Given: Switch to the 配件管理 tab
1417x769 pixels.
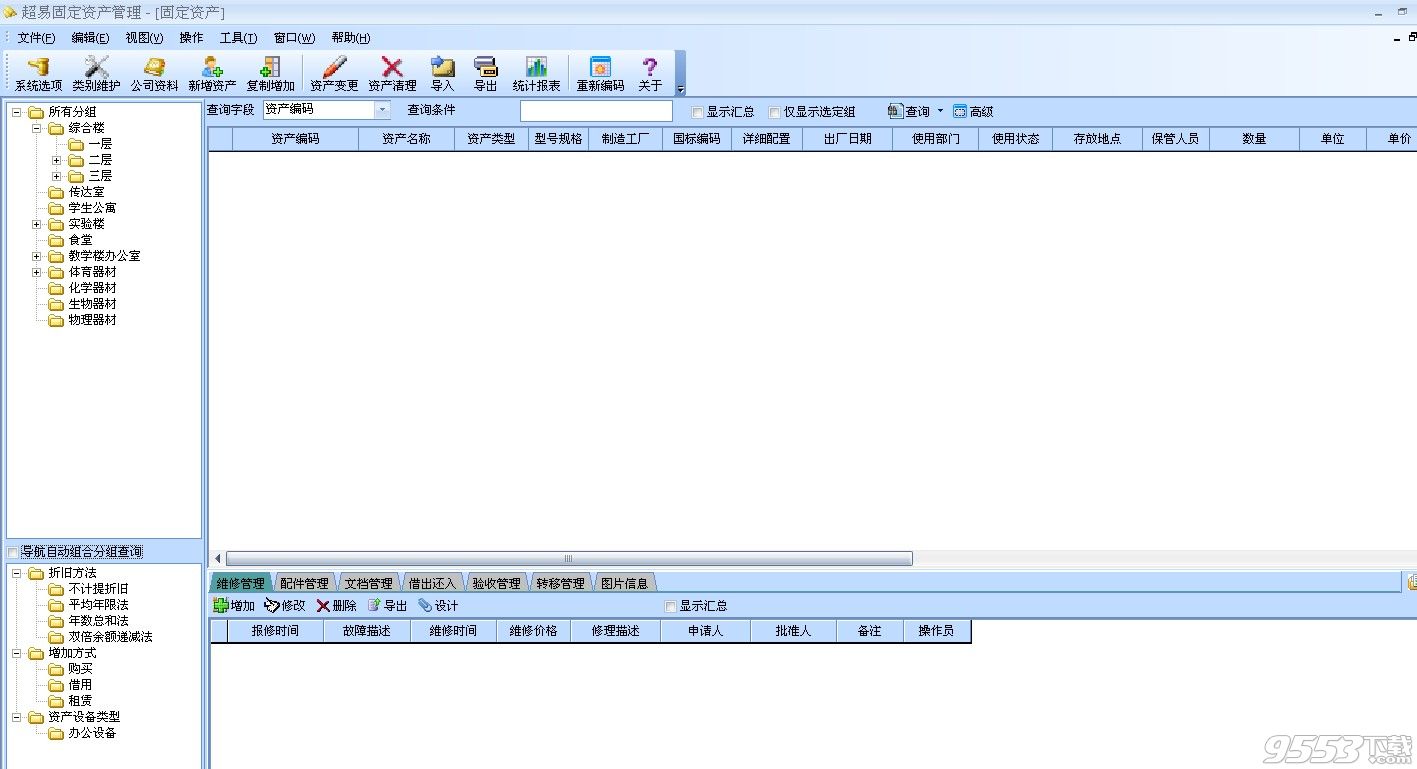Looking at the screenshot, I should click(304, 583).
